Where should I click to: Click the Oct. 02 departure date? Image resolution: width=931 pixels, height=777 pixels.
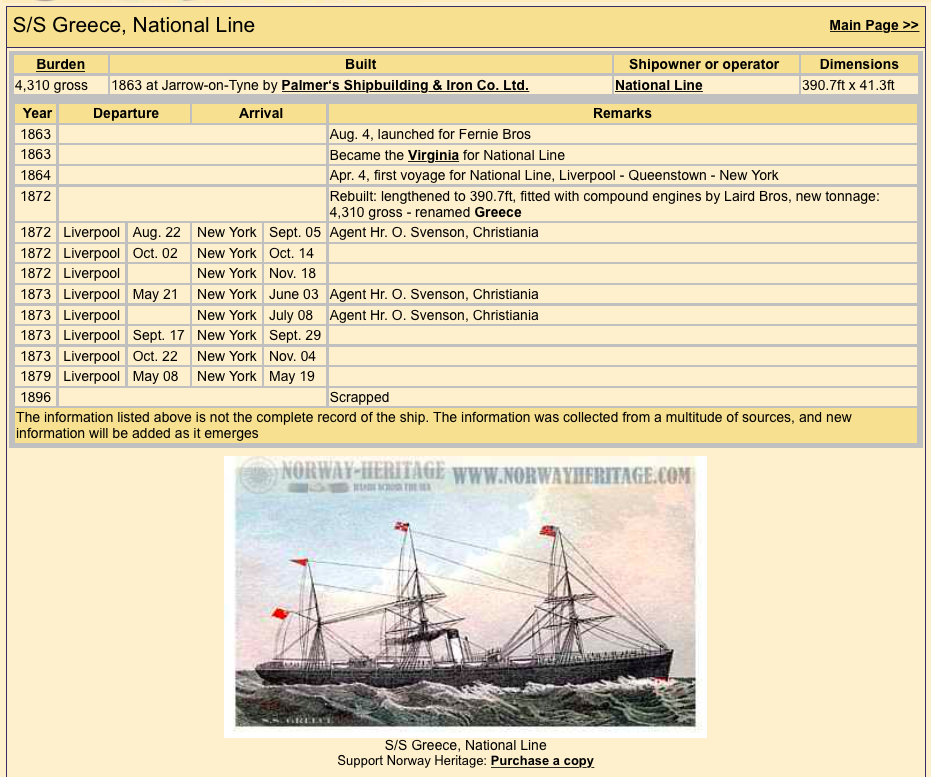click(x=155, y=253)
